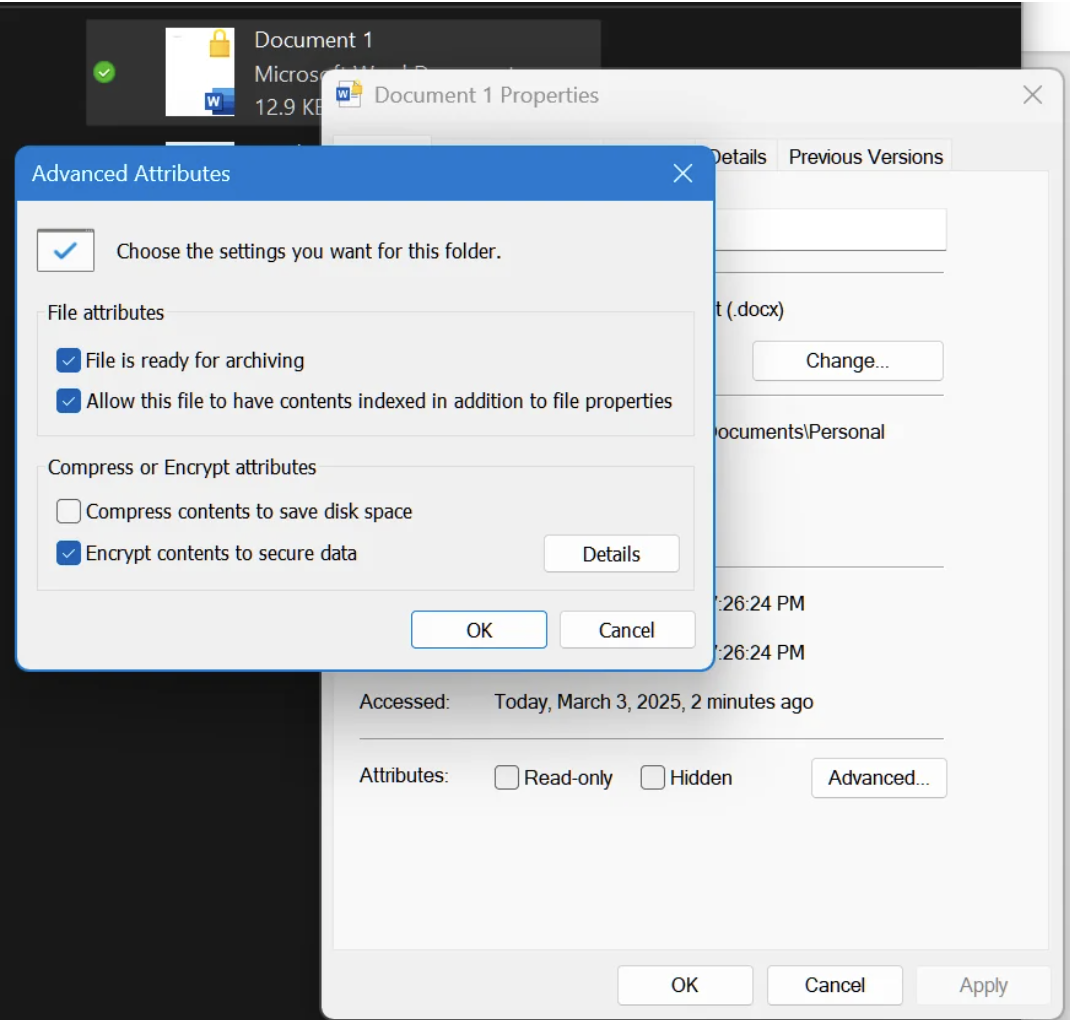1070x1020 pixels.
Task: Close the Advanced Attributes dialog
Action: 682,173
